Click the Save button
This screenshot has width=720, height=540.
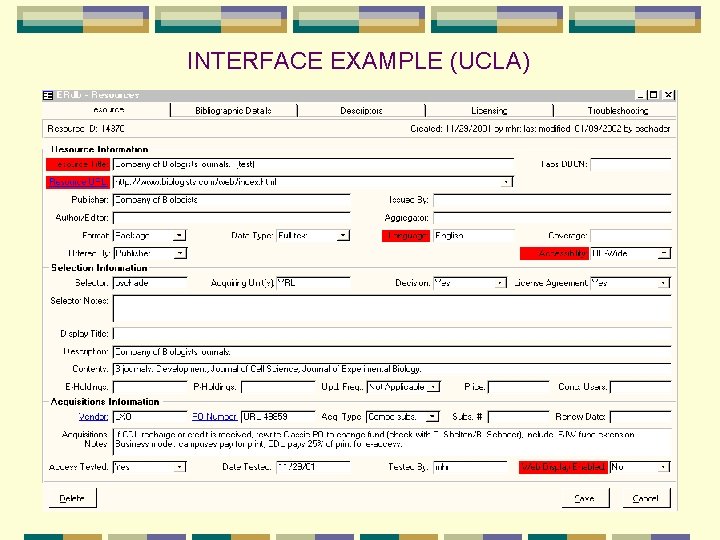585,498
